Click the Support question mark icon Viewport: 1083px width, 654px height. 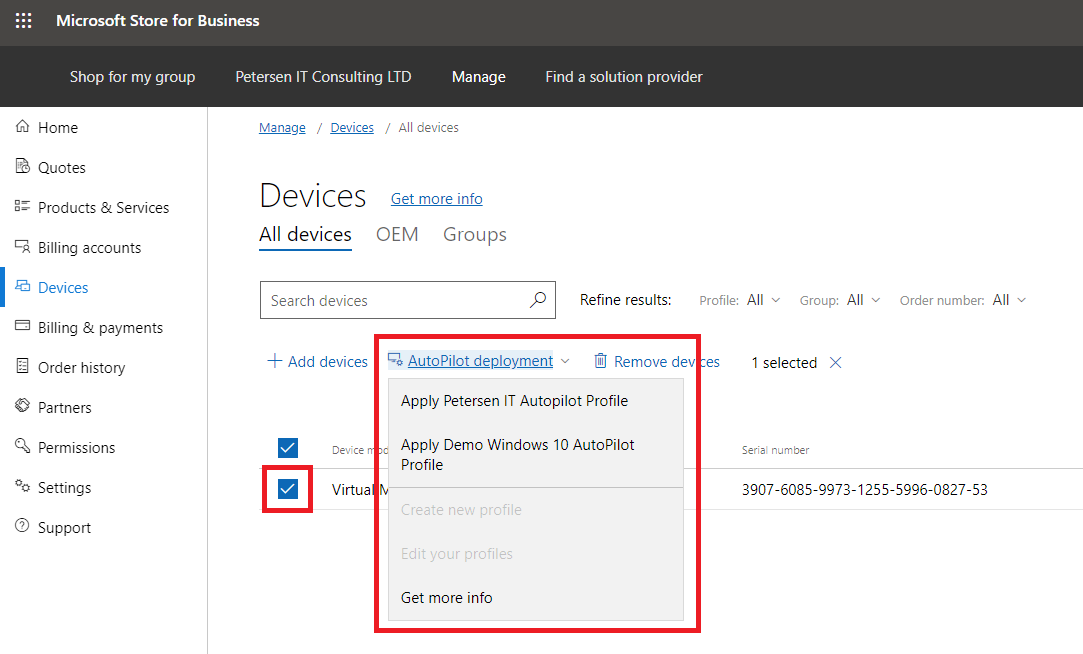22,526
